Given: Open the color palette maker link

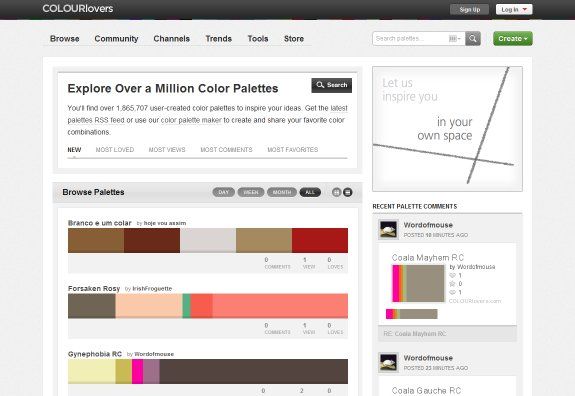Looking at the screenshot, I should click(x=191, y=120).
